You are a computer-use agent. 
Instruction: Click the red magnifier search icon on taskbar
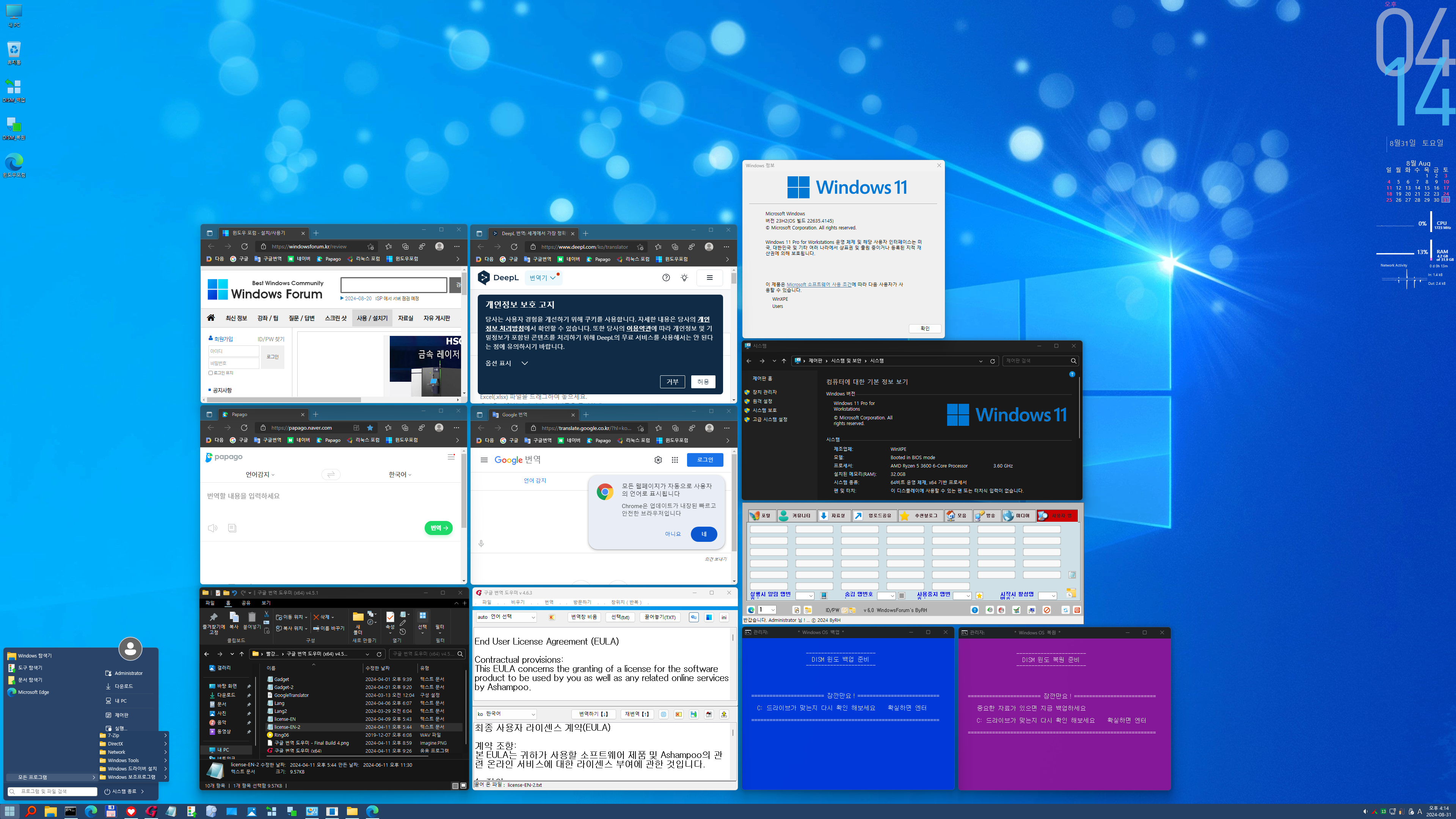pyautogui.click(x=30, y=811)
